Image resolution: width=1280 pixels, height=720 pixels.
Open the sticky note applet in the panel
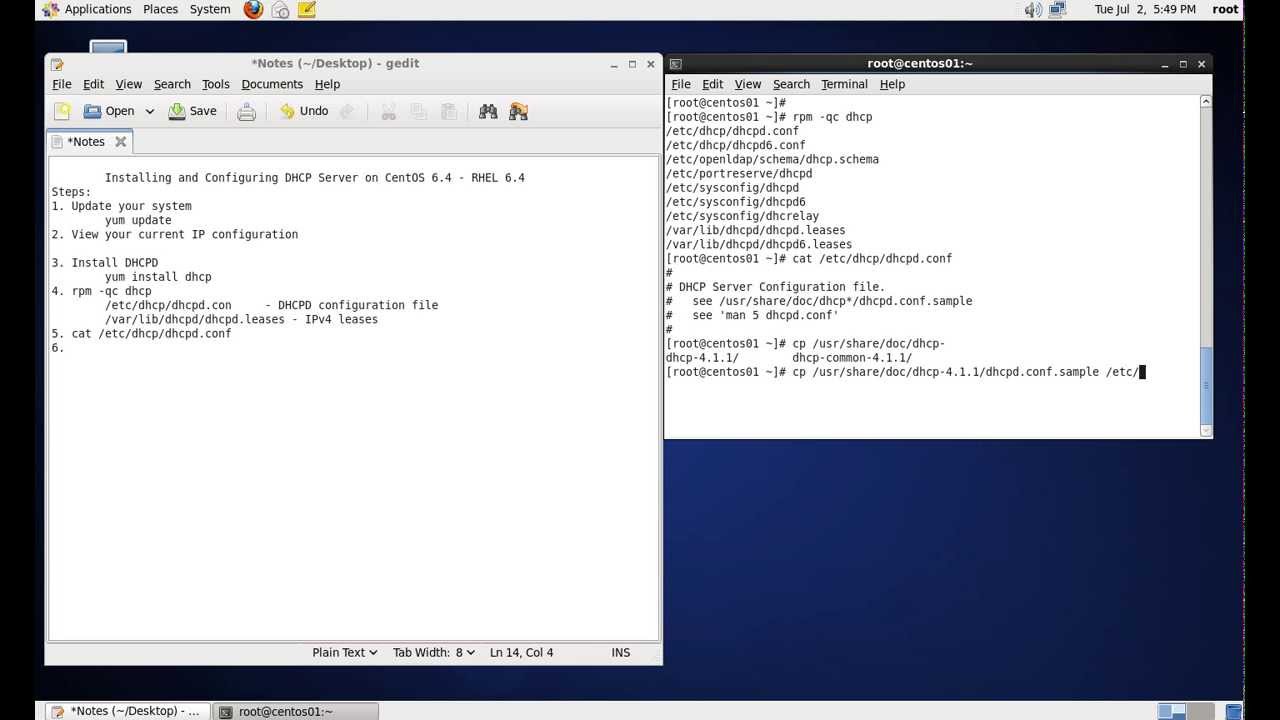(307, 9)
